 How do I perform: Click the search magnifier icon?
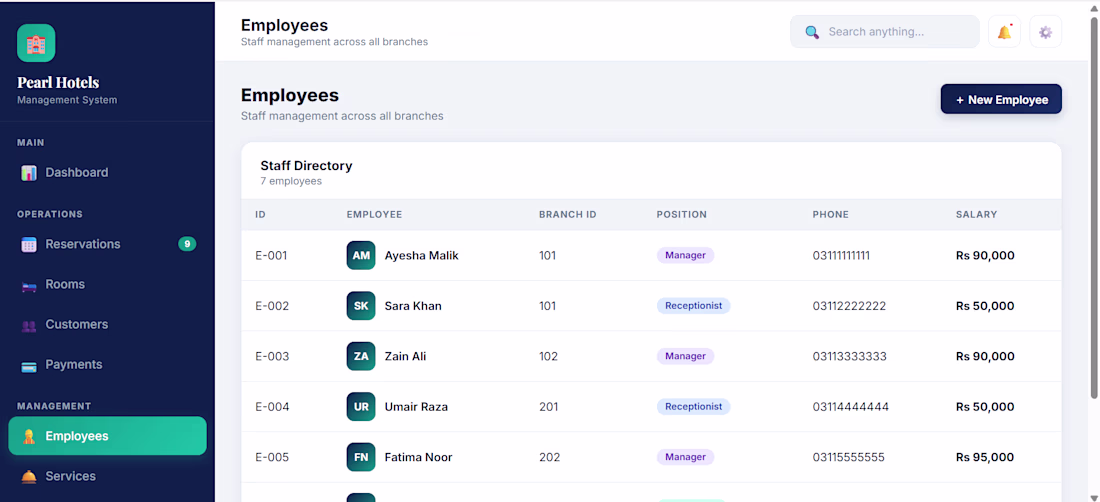point(812,32)
